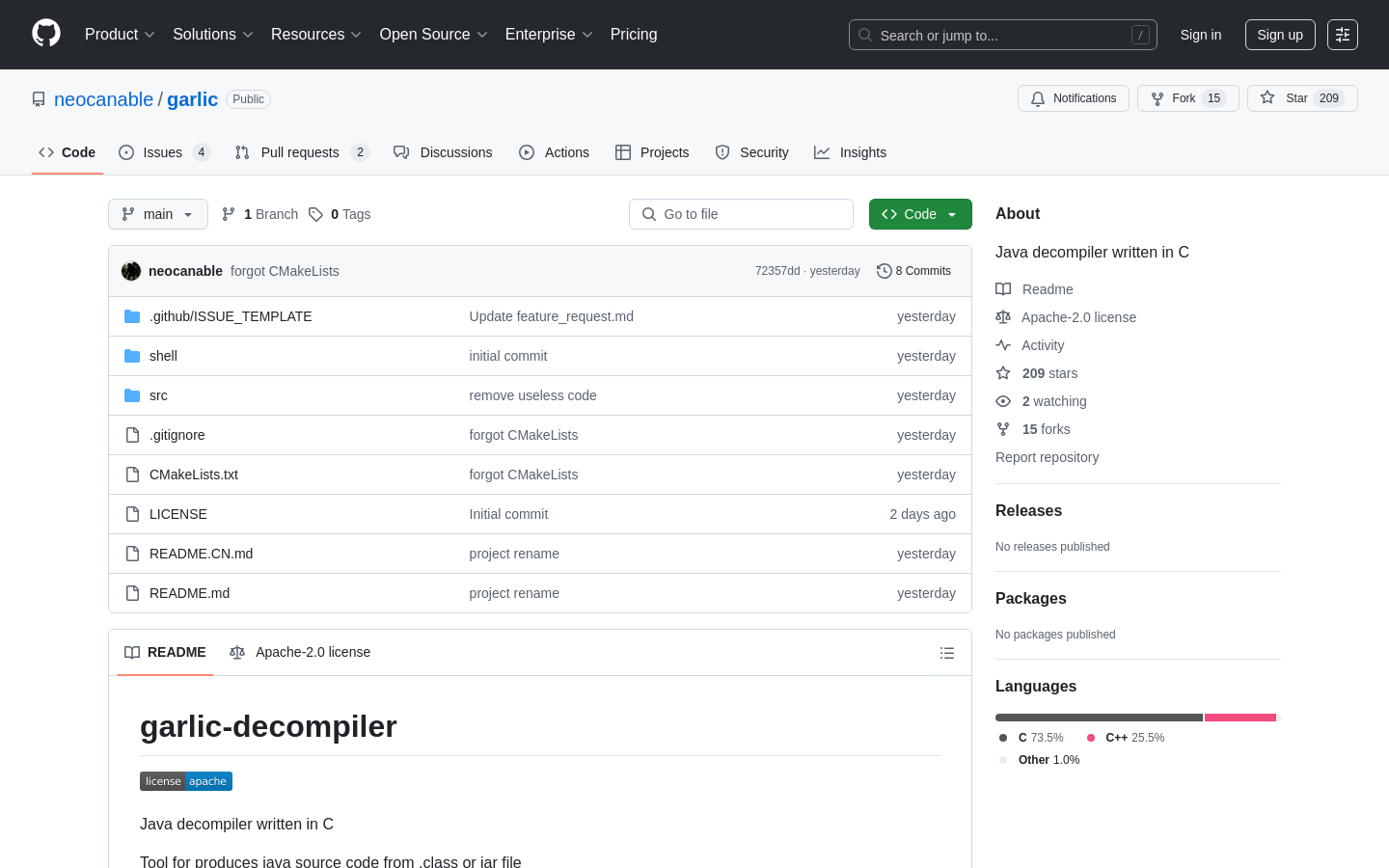Select the Apache-2.0 license tab in README panel
Screen dimensions: 1389x868
tap(300, 652)
